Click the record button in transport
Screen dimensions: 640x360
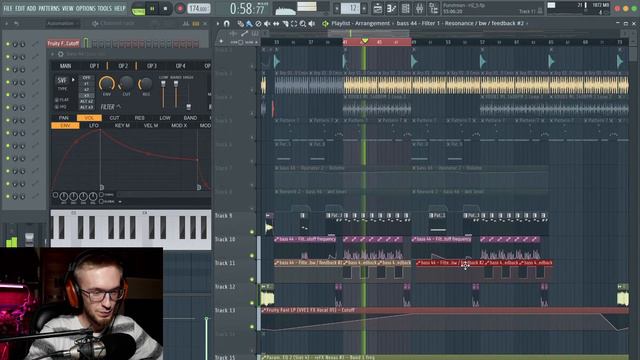180,8
